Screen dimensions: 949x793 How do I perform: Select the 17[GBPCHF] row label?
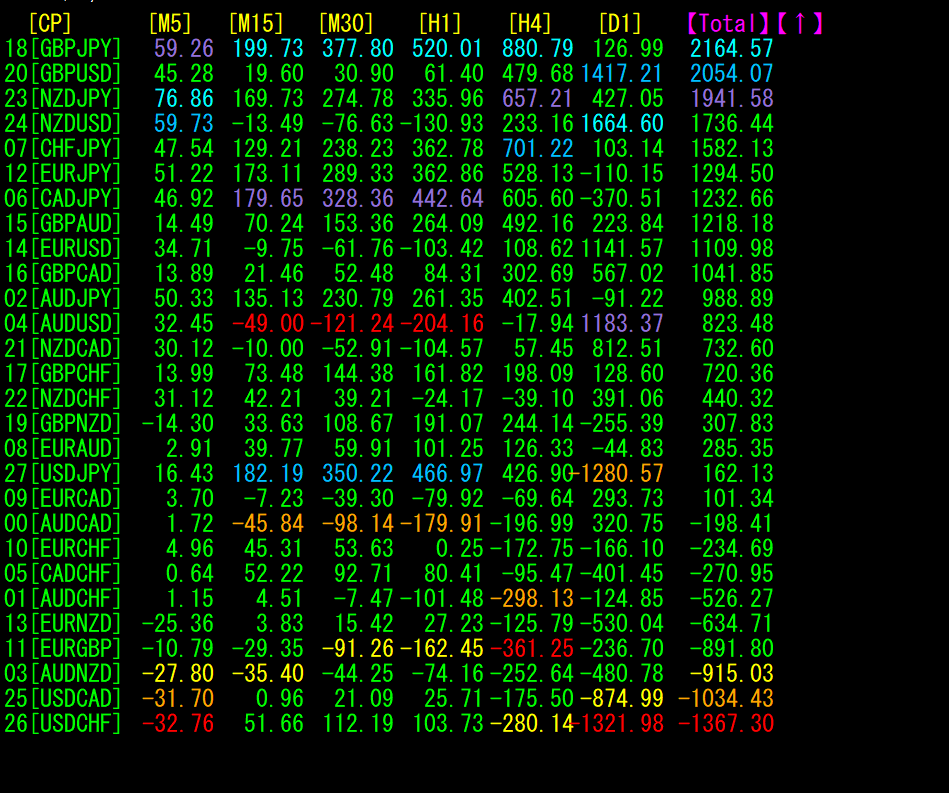coord(63,373)
